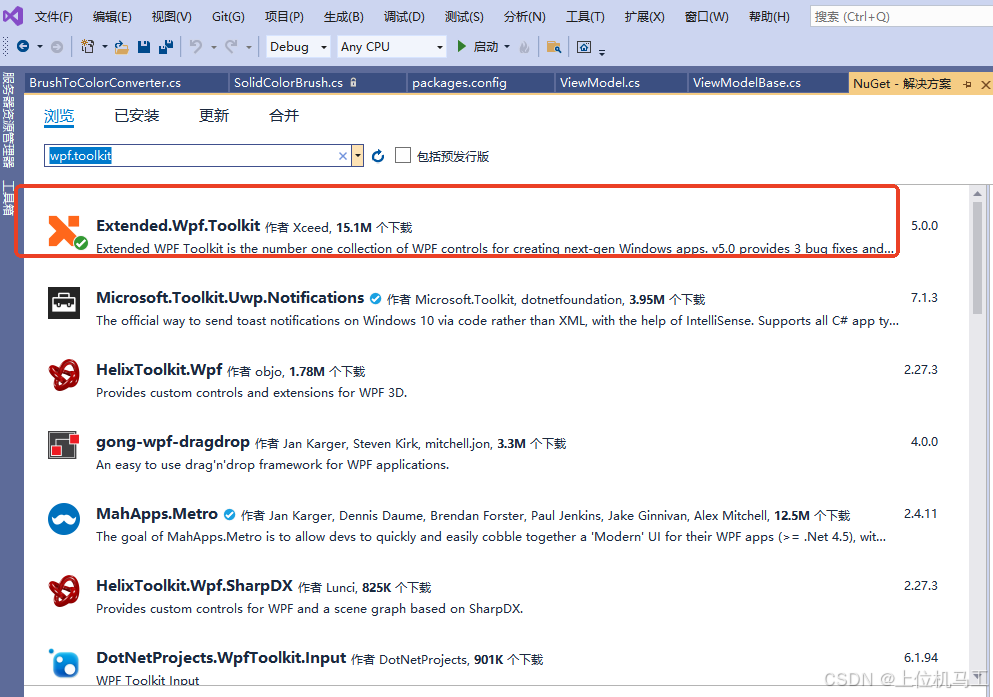
Task: Click the save file icon
Action: pyautogui.click(x=144, y=47)
